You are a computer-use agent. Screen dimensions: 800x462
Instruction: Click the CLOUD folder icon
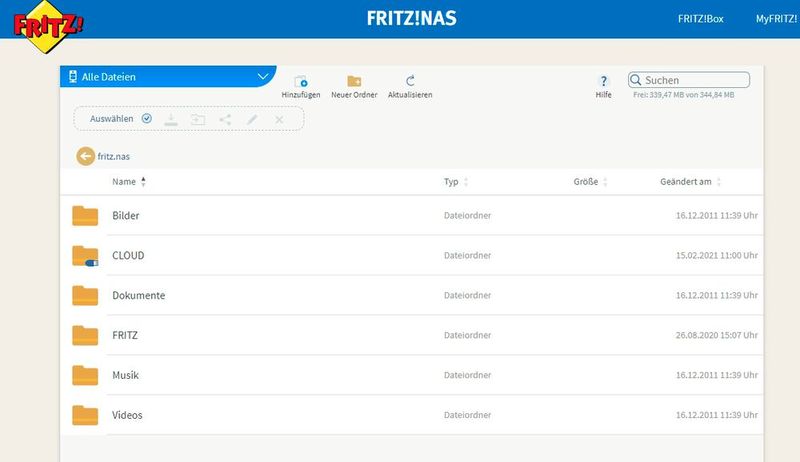coord(85,255)
